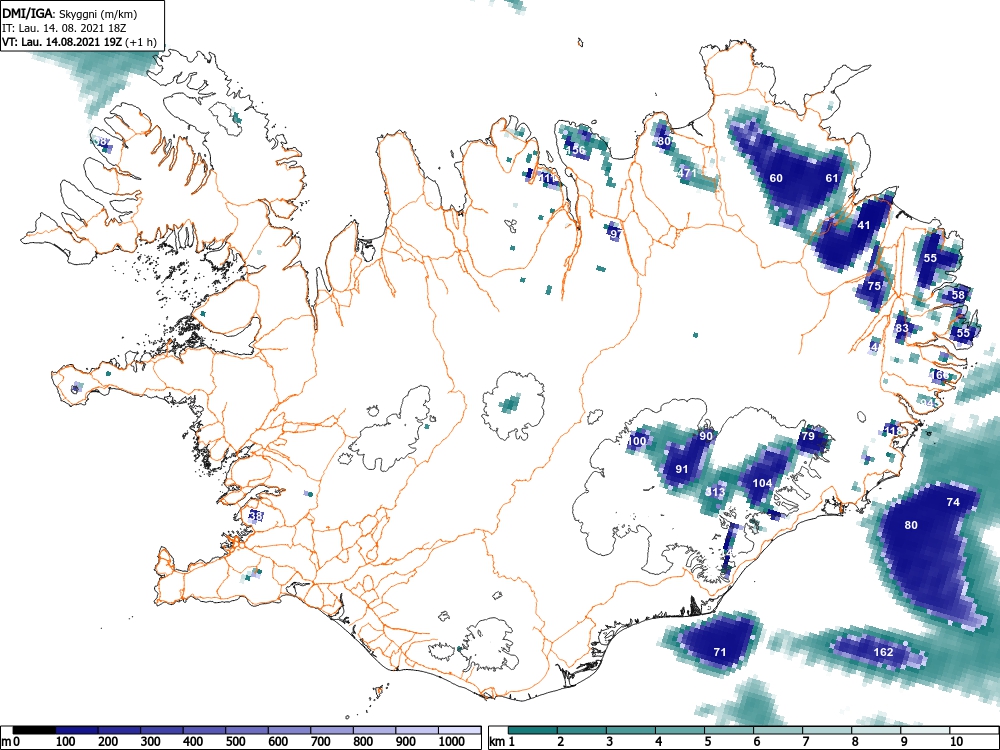The width and height of the screenshot is (1000, 750).
Task: Click the visibility value '38' in southwest Iceland
Action: point(256,515)
